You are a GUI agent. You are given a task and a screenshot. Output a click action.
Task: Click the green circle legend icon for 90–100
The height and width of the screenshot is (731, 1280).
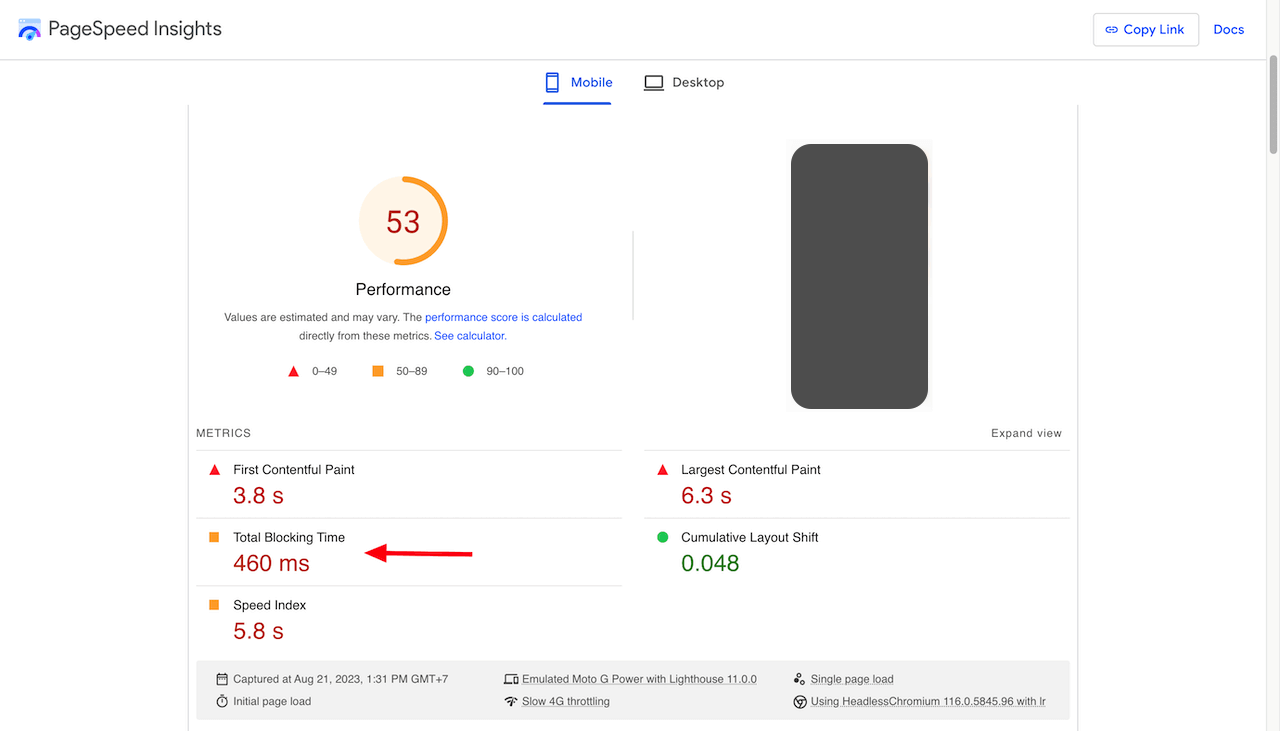pos(468,371)
